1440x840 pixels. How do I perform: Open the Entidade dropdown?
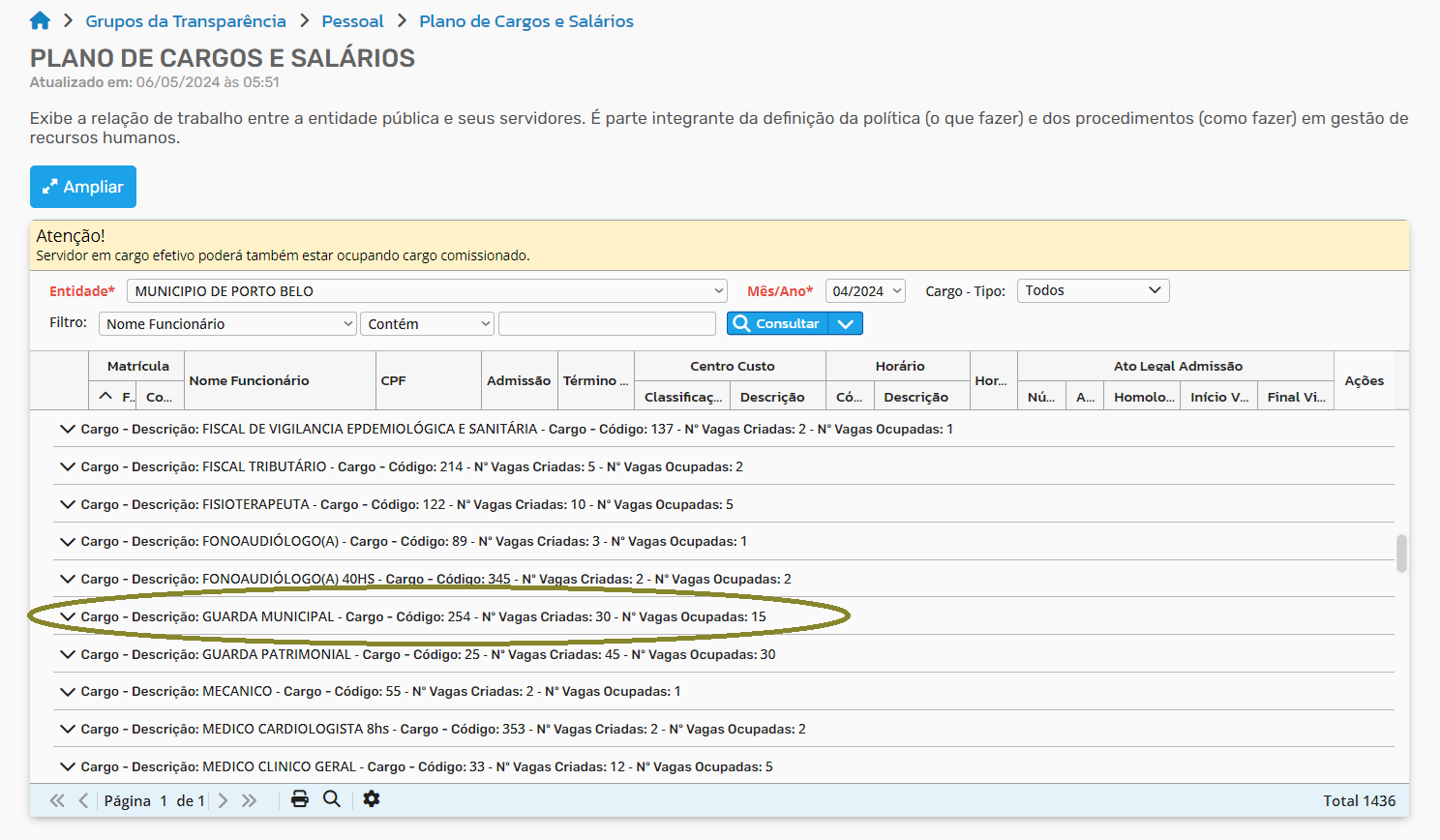pos(427,291)
